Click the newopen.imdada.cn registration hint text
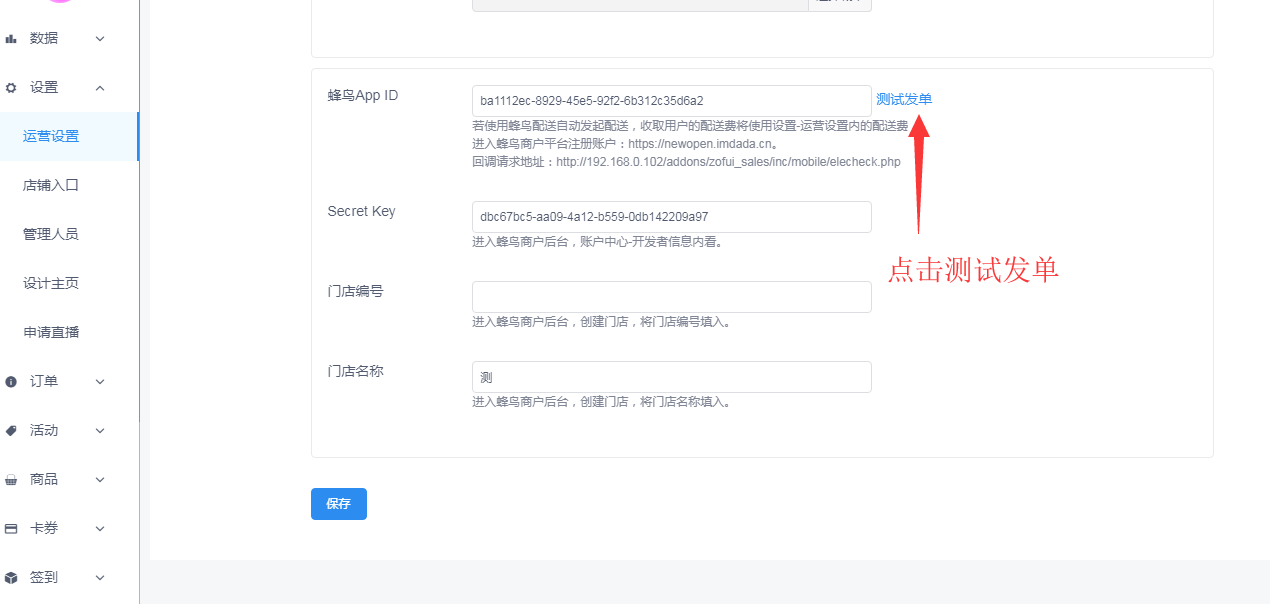The image size is (1270, 604). coord(625,144)
